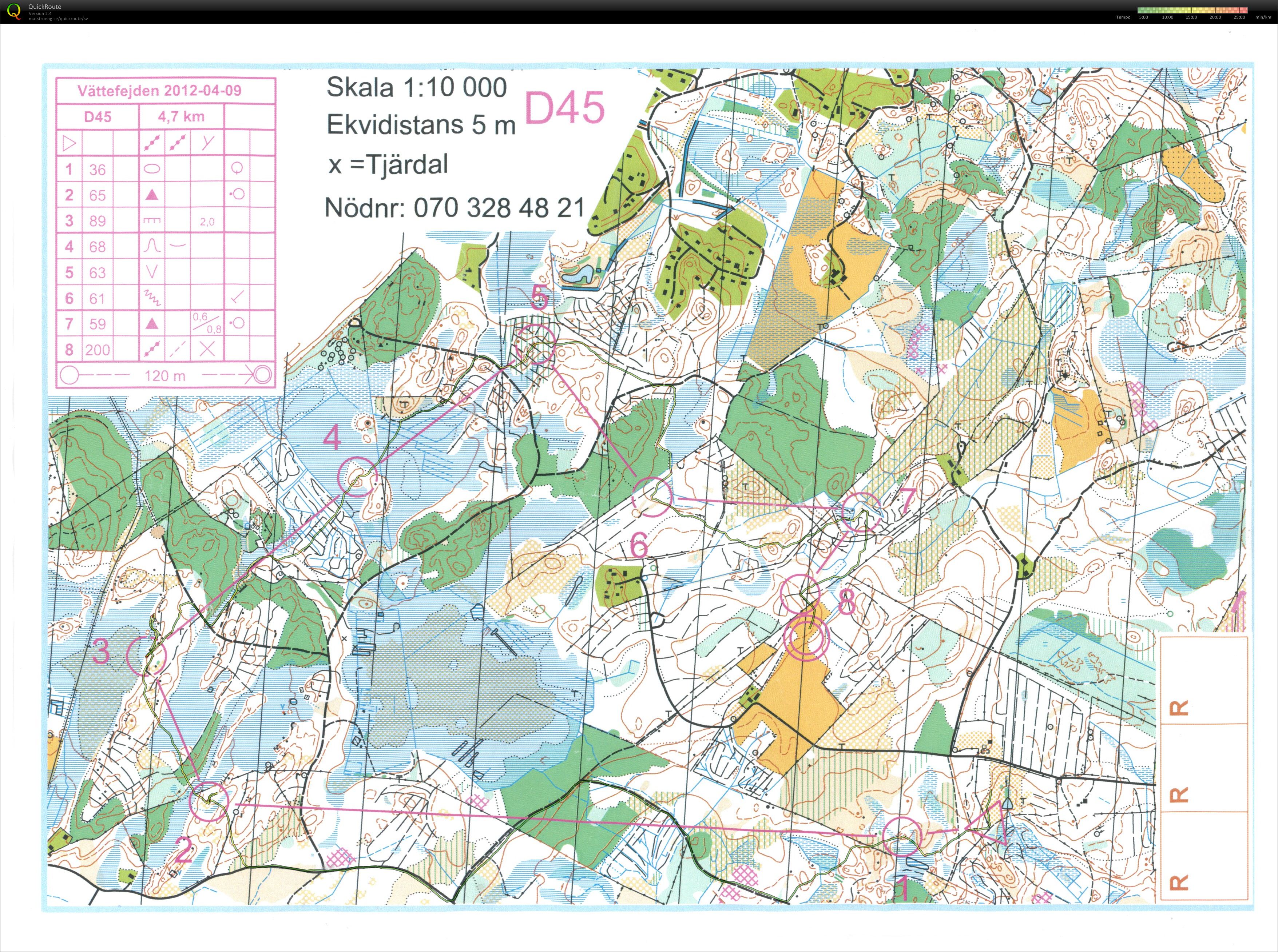The image size is (1278, 952).
Task: Click control code 61 in table
Action: [x=98, y=298]
